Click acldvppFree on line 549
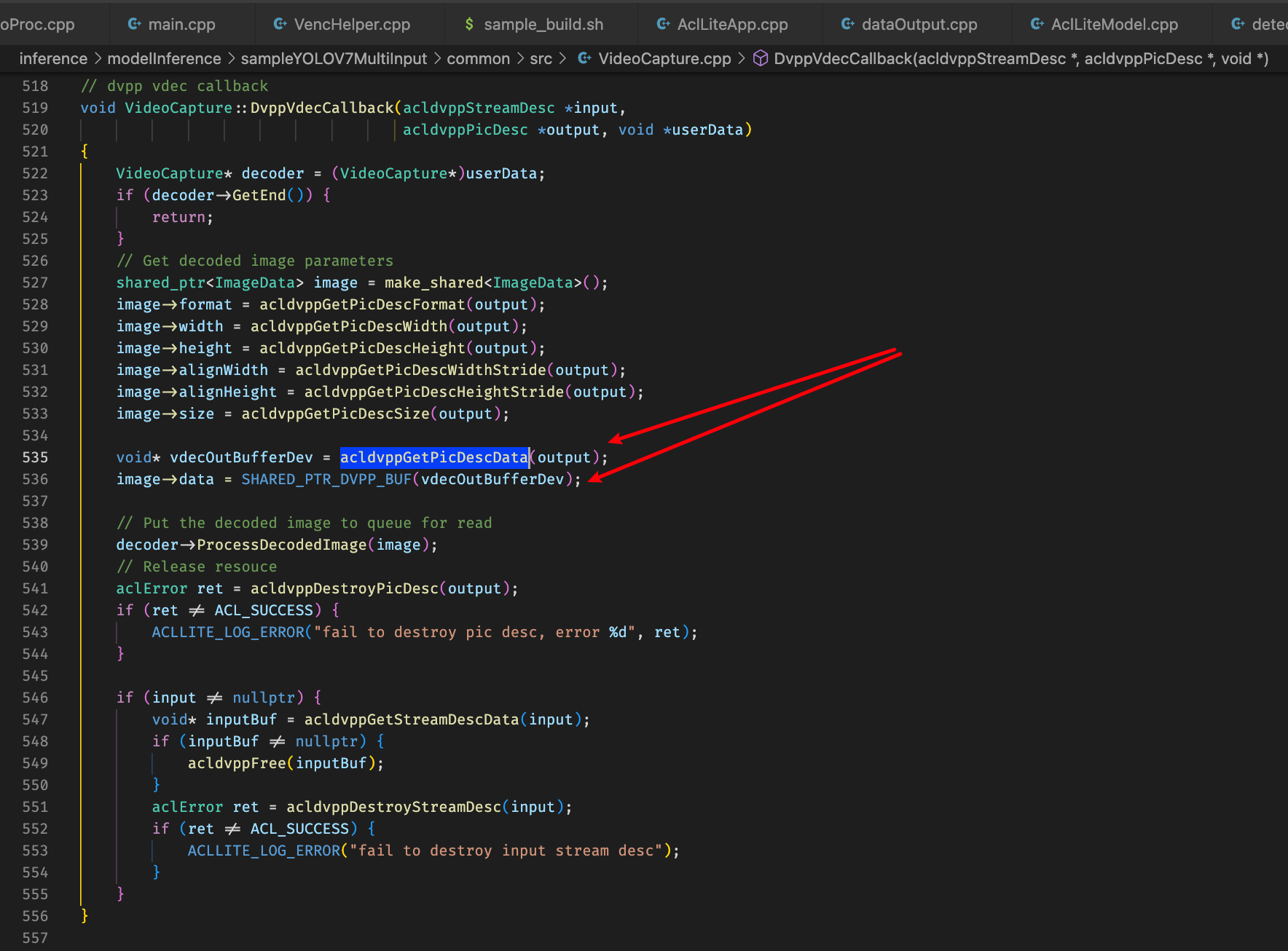 coord(237,763)
